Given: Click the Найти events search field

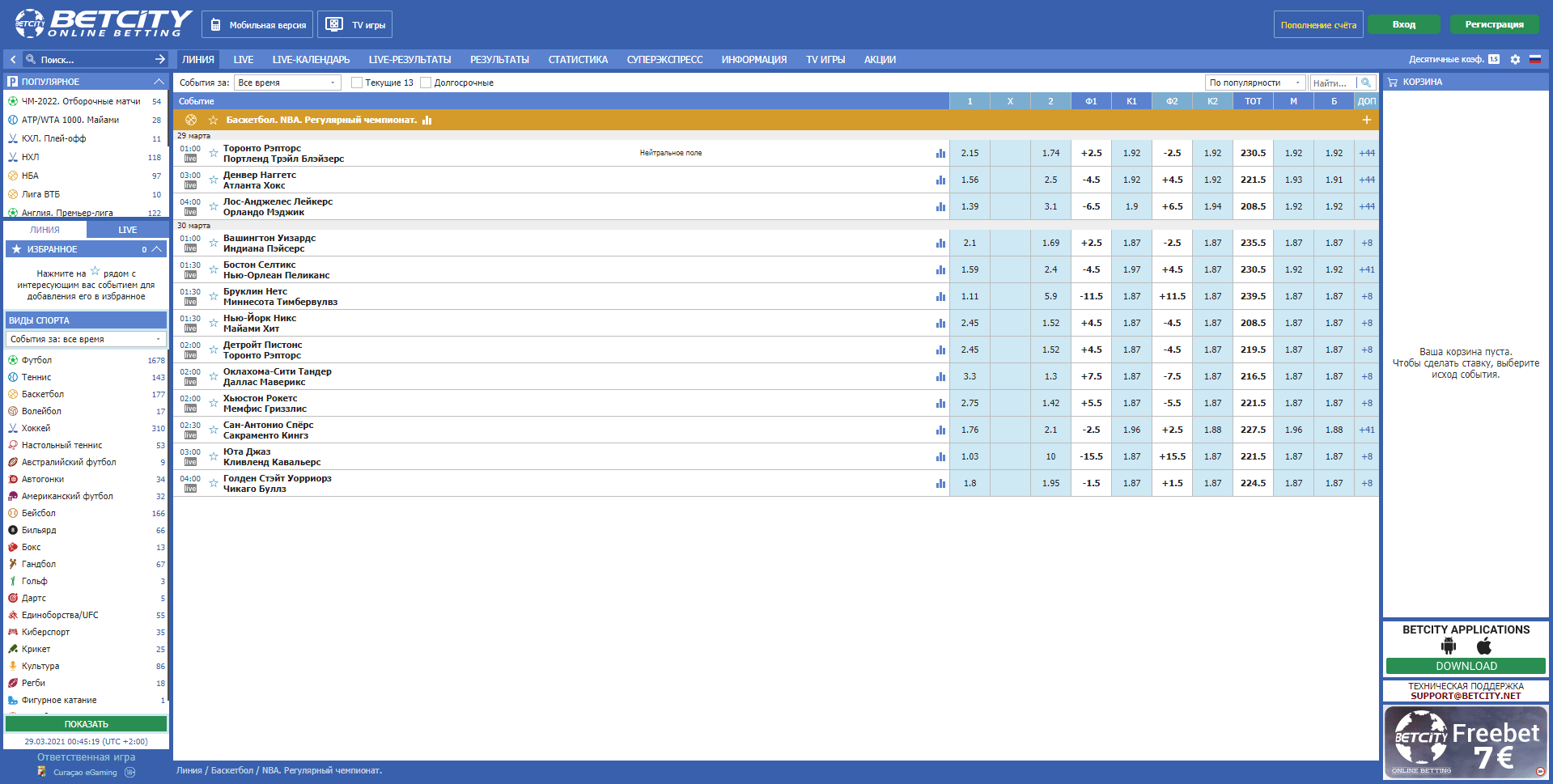Looking at the screenshot, I should (1334, 83).
